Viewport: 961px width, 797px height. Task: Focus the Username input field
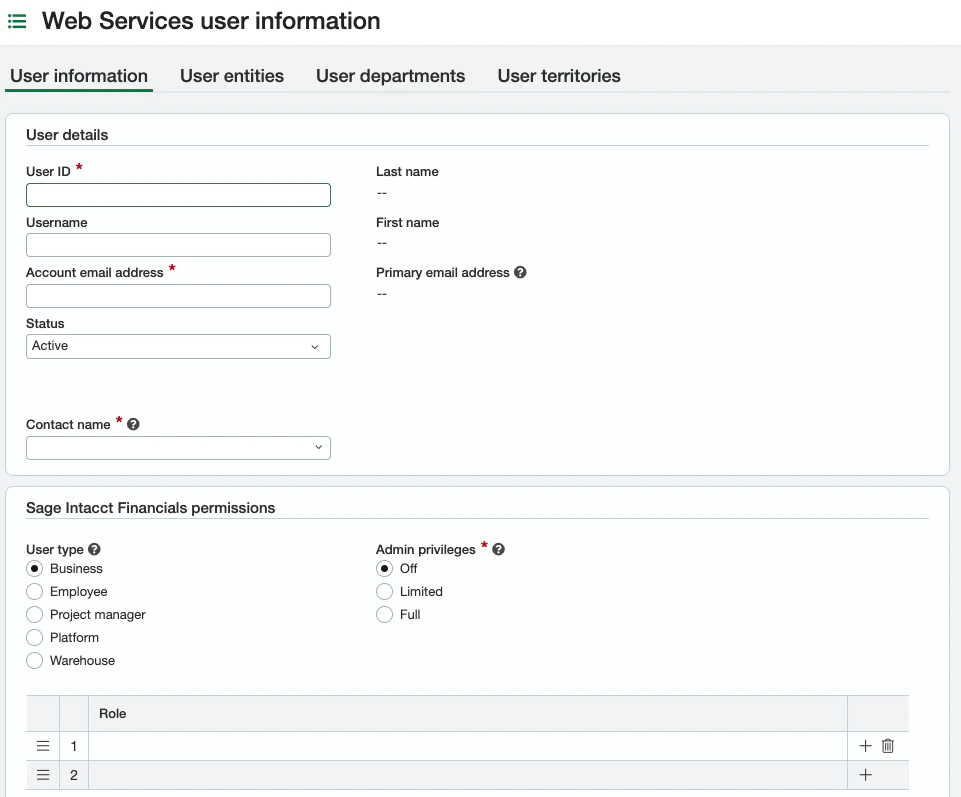178,245
